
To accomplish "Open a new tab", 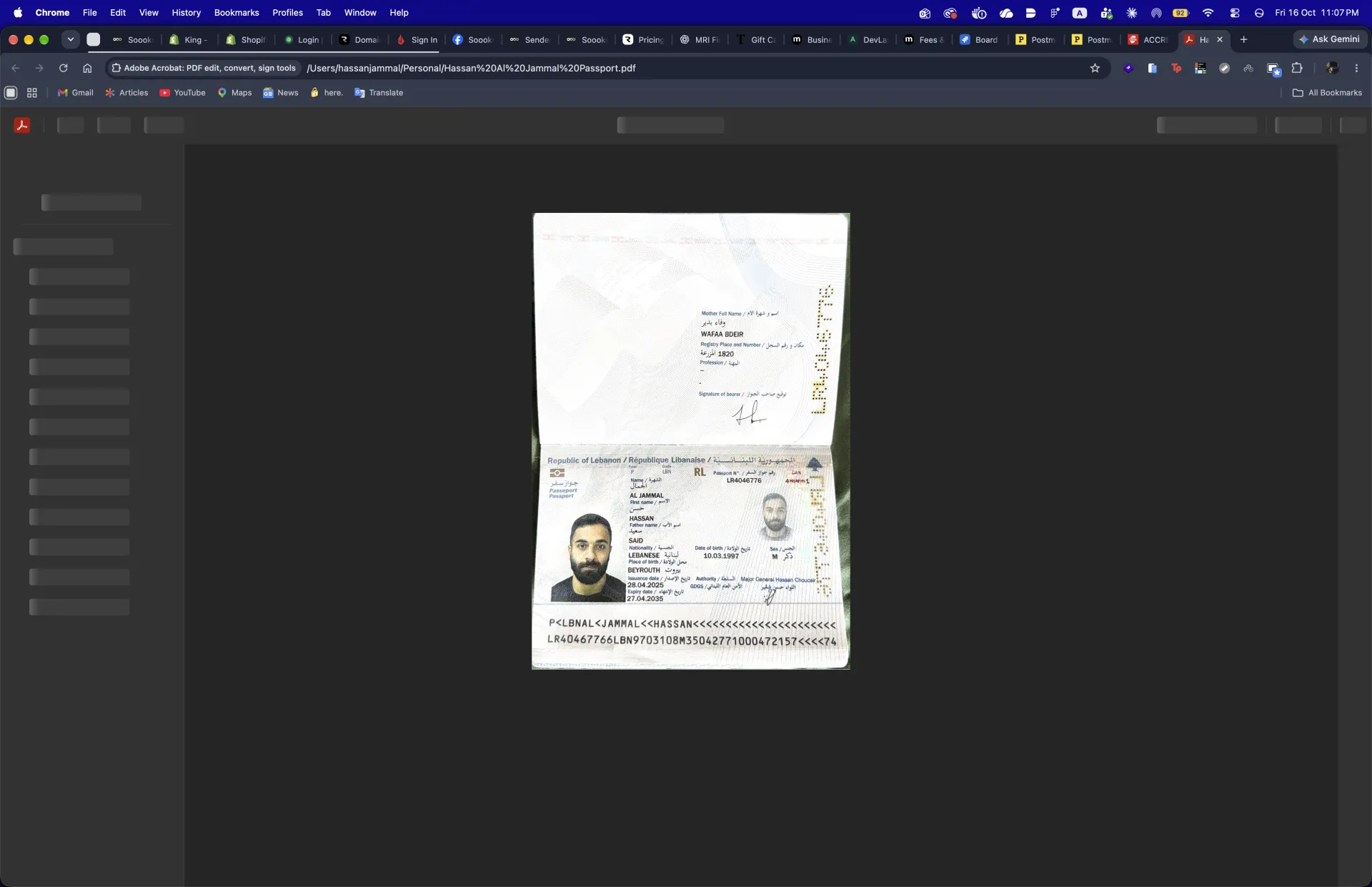I will [1243, 39].
